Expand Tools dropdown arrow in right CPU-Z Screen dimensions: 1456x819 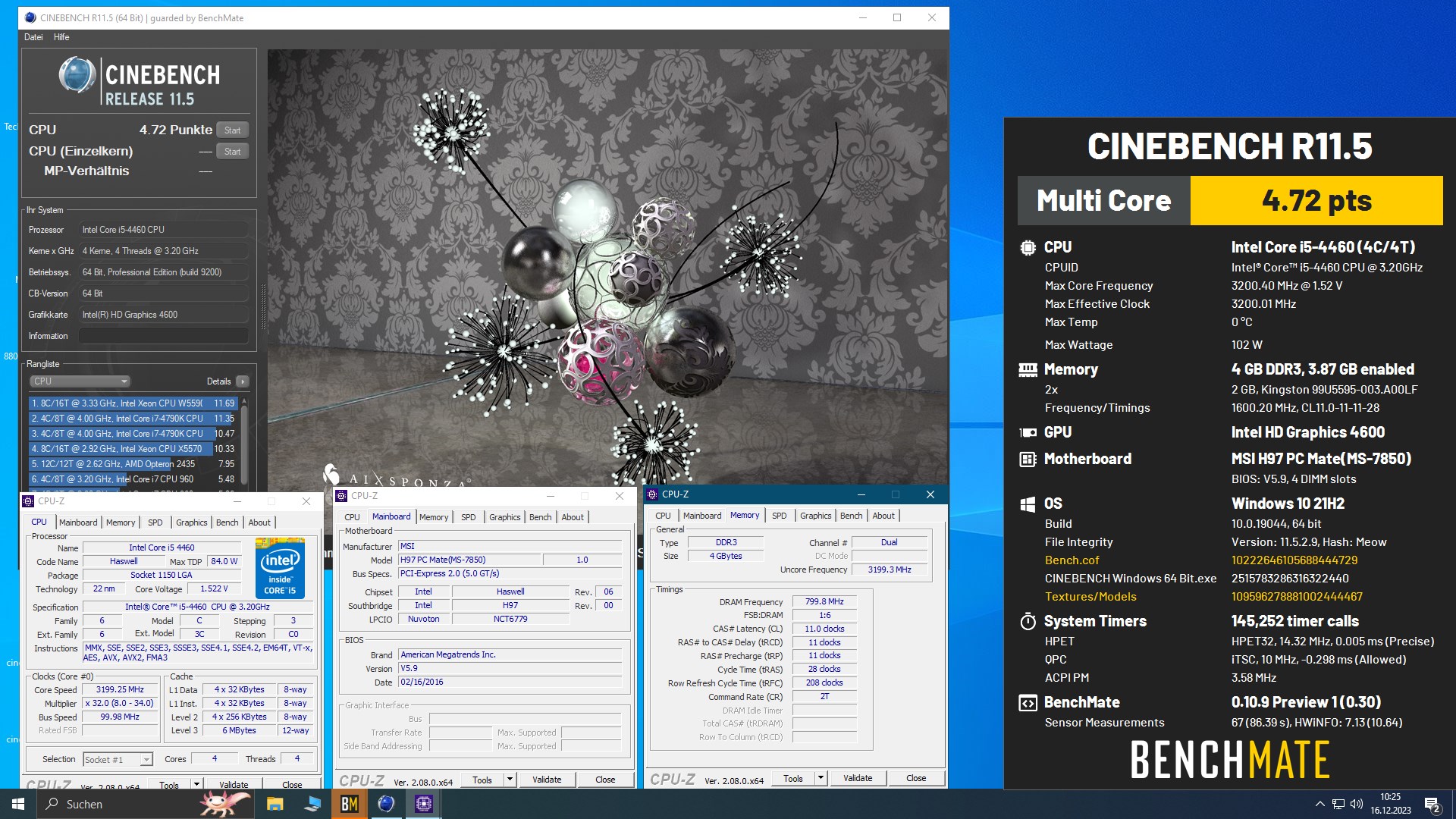coord(821,778)
